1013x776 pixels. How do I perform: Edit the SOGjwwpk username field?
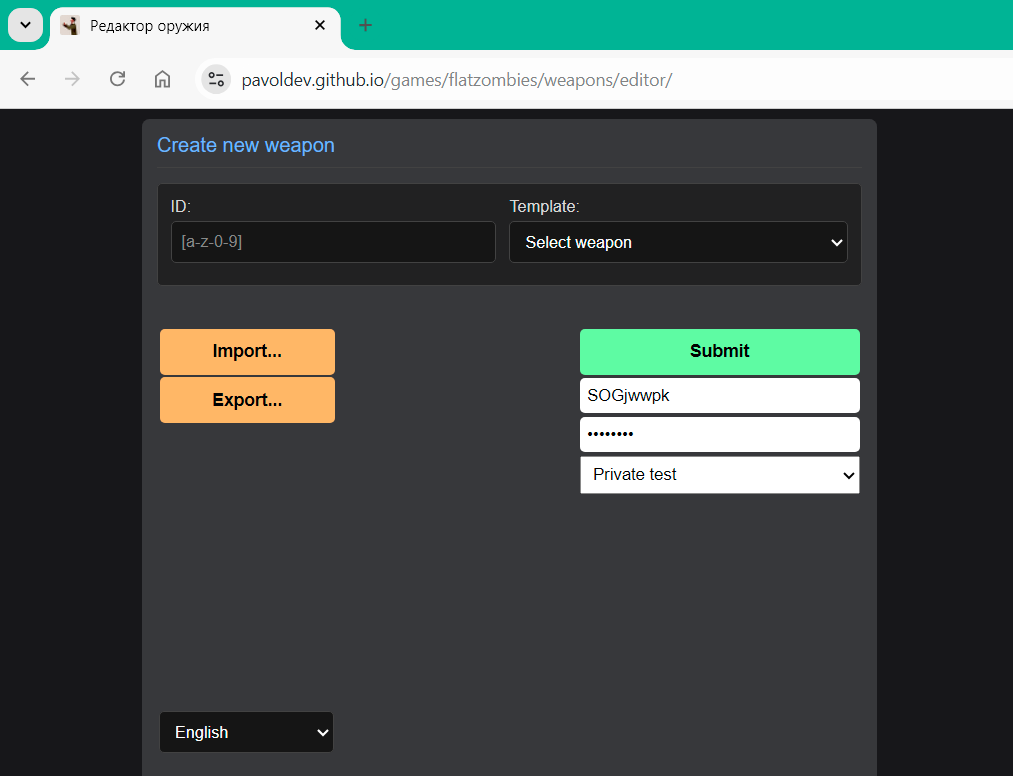tap(720, 395)
